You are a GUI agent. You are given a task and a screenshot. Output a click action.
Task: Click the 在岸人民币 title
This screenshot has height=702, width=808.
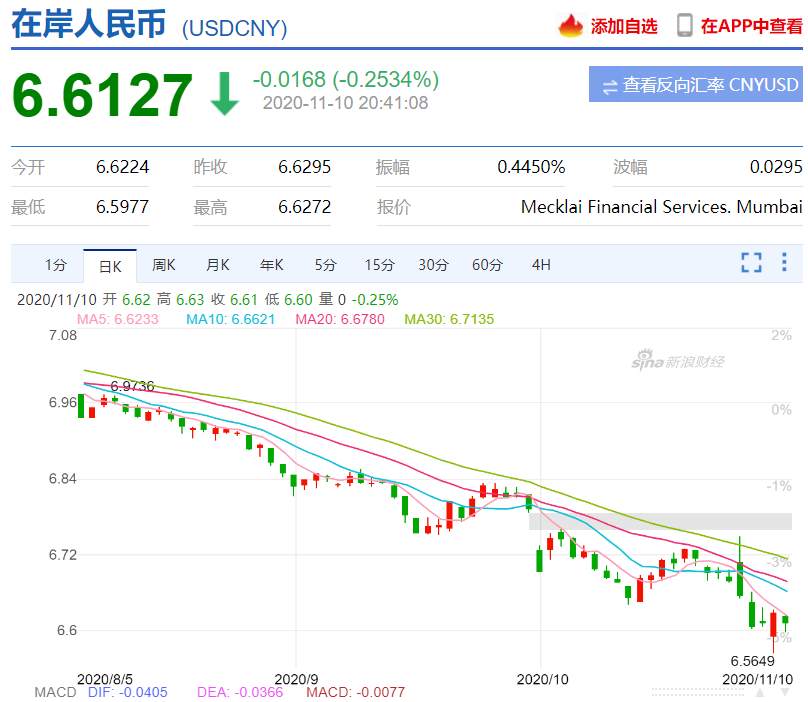(89, 24)
